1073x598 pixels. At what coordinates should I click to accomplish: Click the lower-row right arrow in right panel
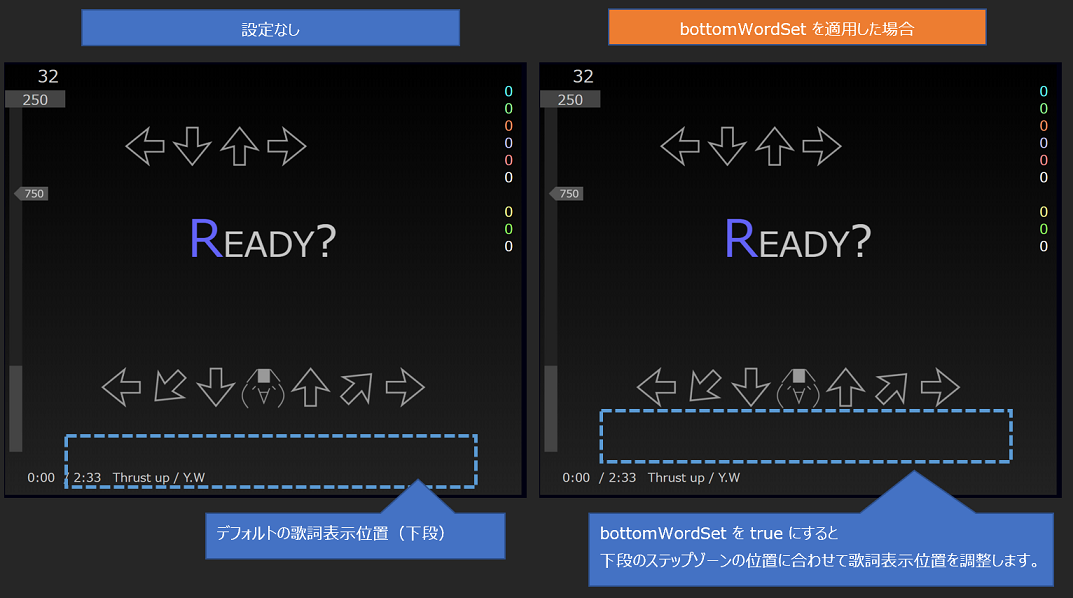tap(940, 387)
